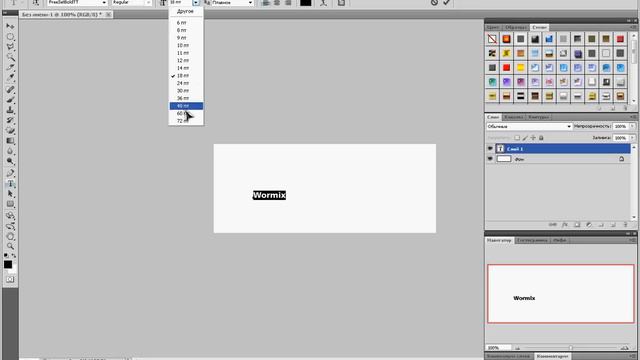The height and width of the screenshot is (360, 640).
Task: Select the Dodge tool
Action: point(10,161)
